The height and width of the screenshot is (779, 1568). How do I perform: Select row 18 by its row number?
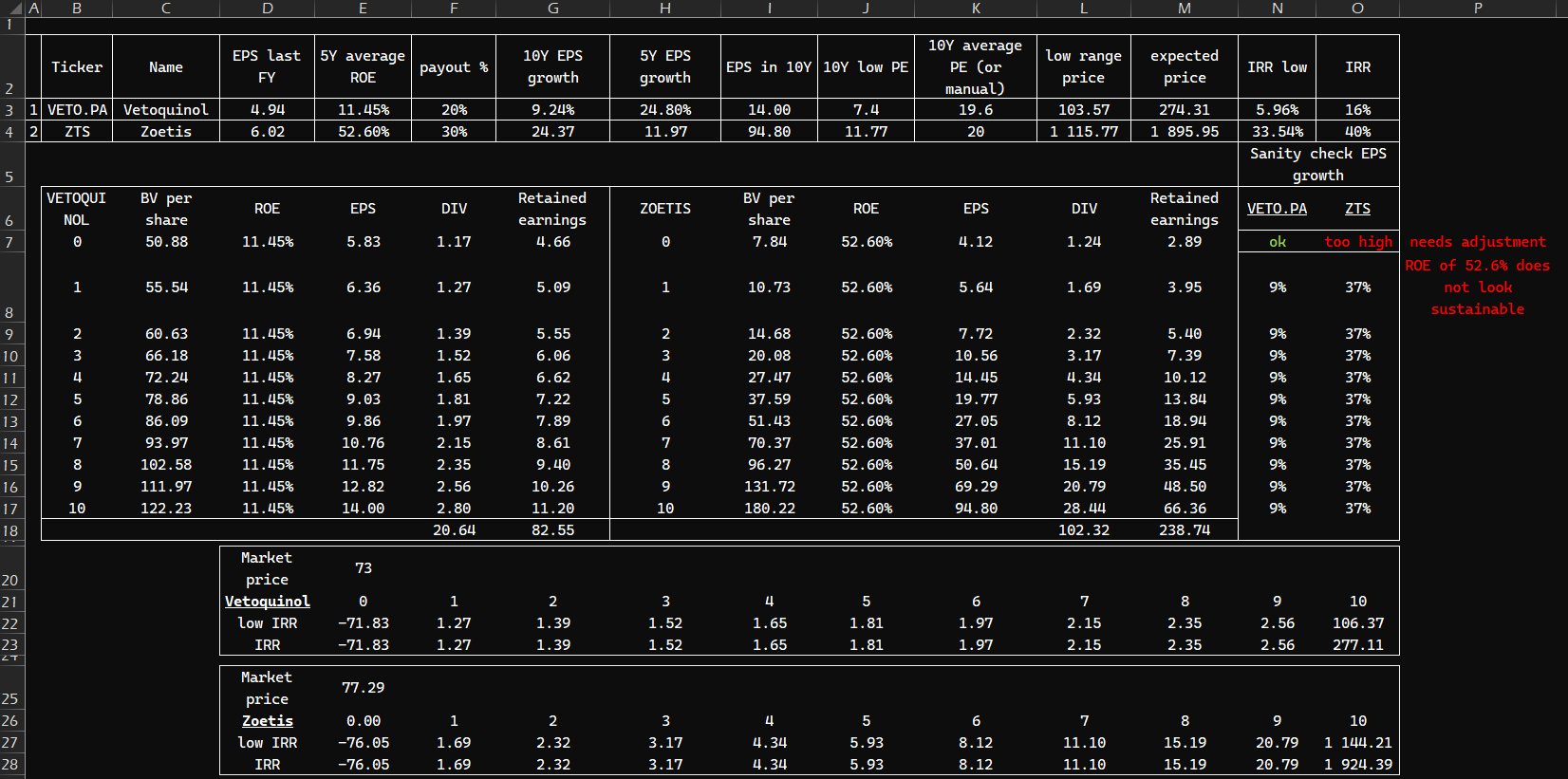tap(9, 530)
